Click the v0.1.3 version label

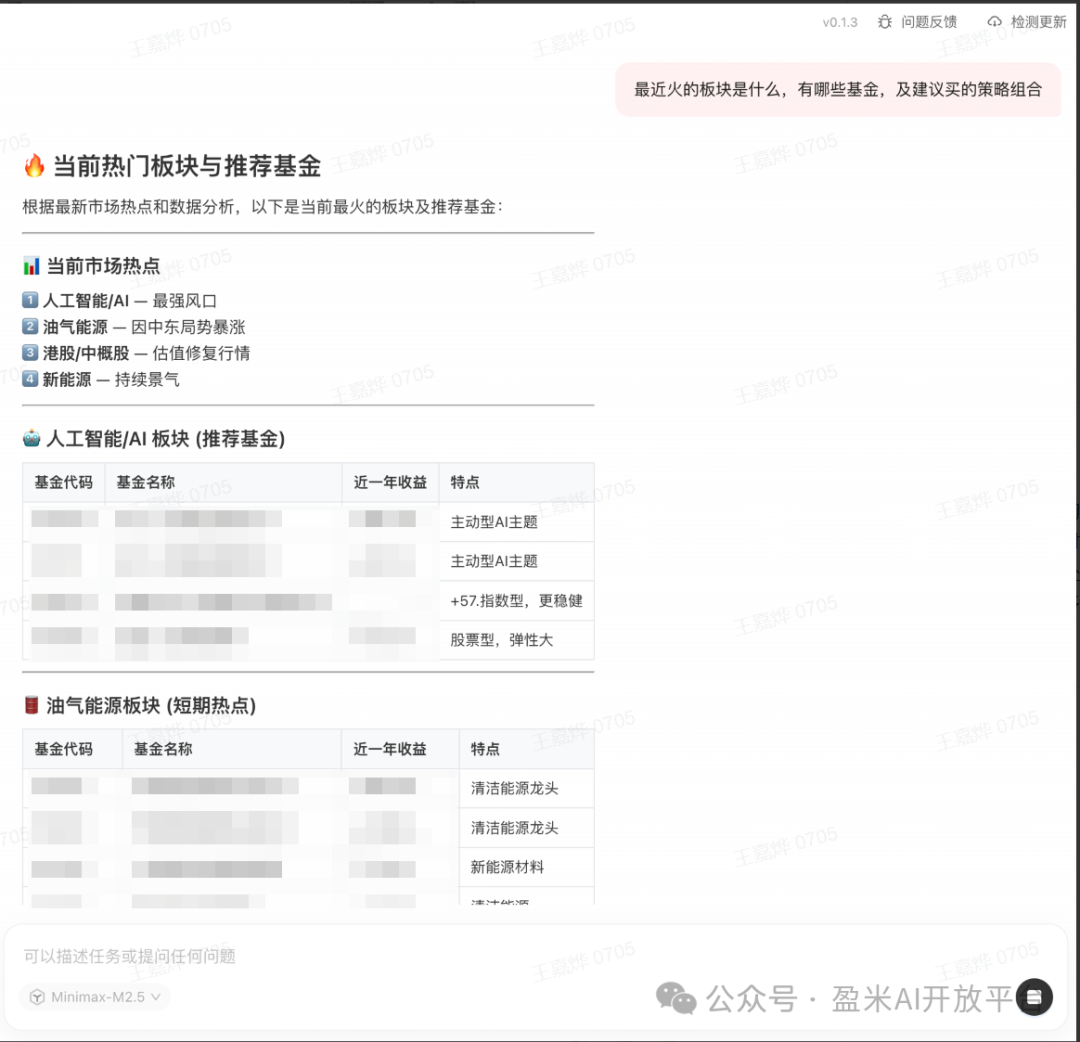840,23
